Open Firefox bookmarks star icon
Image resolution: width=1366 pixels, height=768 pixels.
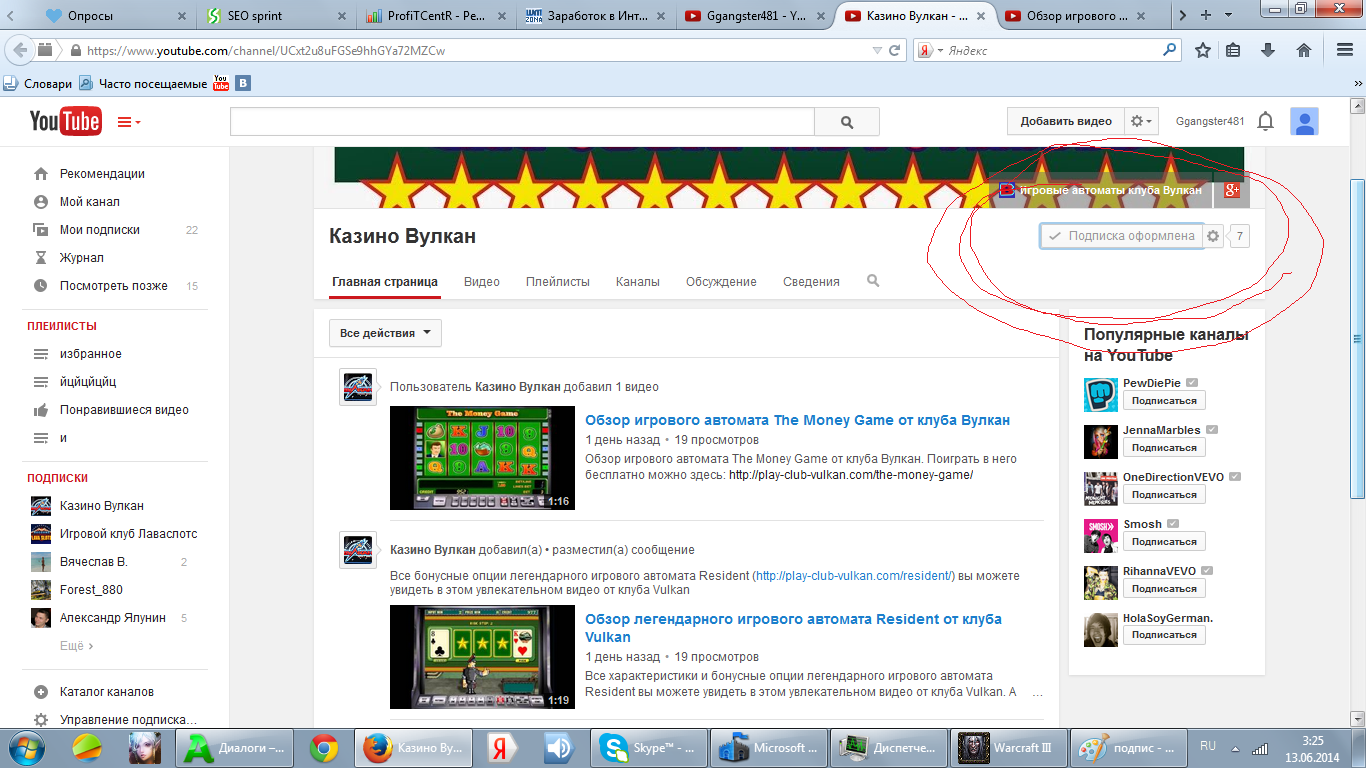pyautogui.click(x=1203, y=50)
